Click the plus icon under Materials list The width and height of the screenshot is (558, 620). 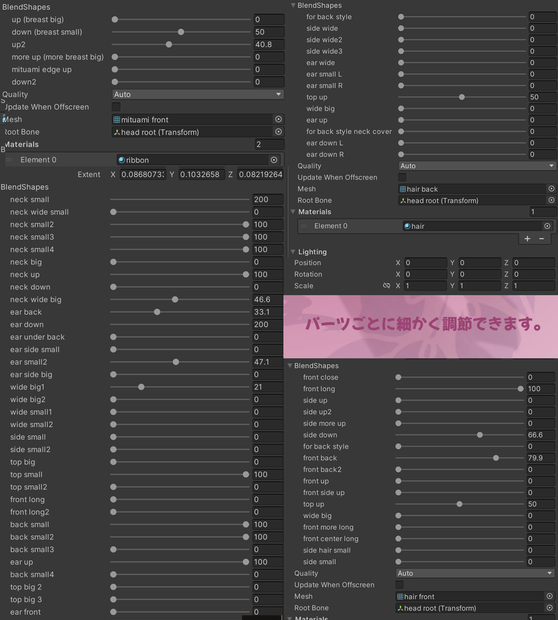click(527, 238)
